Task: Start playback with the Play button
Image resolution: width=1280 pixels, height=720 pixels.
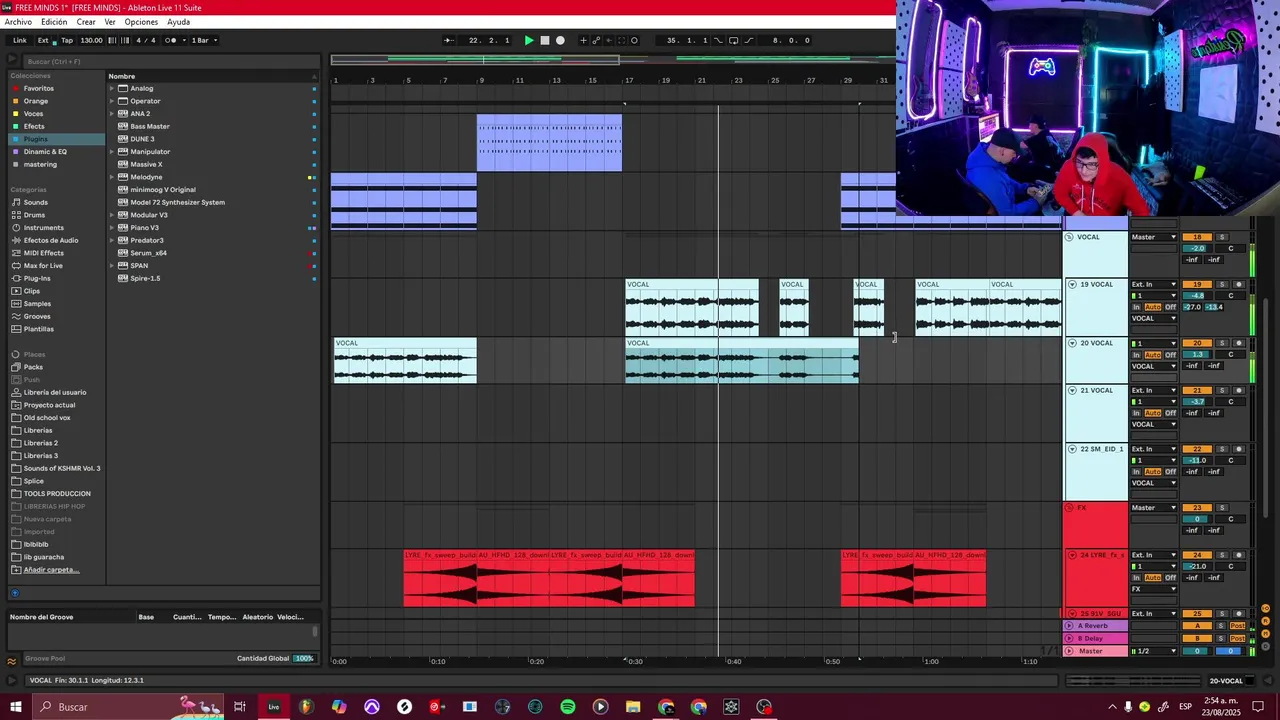Action: tap(529, 40)
